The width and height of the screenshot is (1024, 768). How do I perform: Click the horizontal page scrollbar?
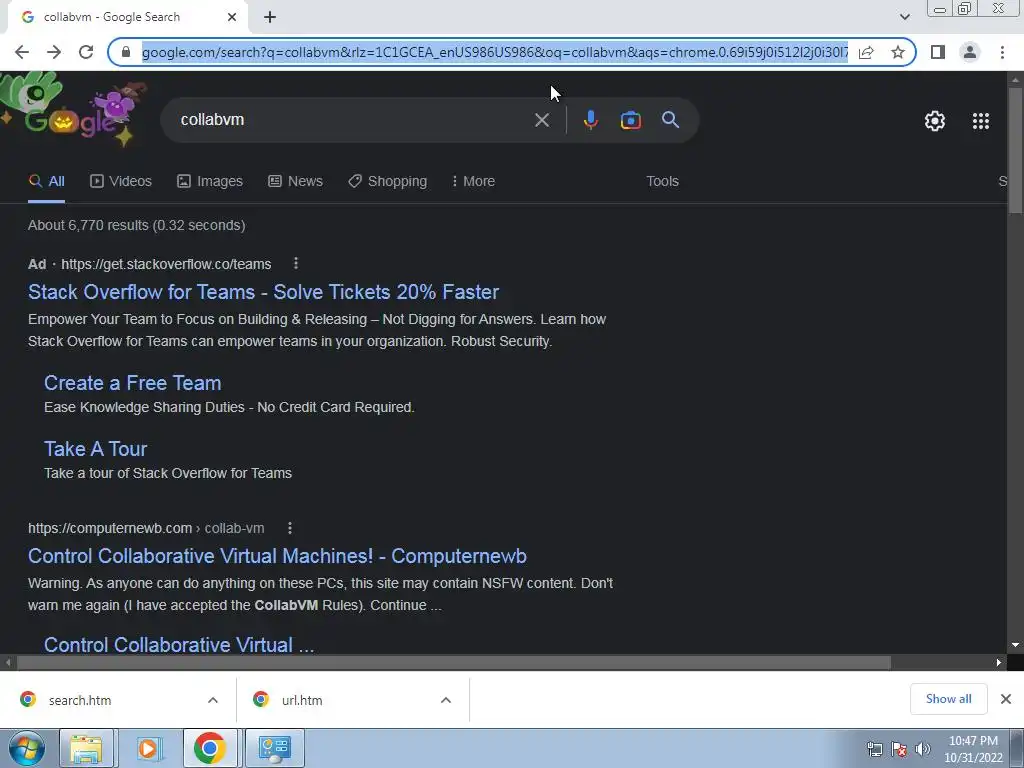[x=454, y=662]
